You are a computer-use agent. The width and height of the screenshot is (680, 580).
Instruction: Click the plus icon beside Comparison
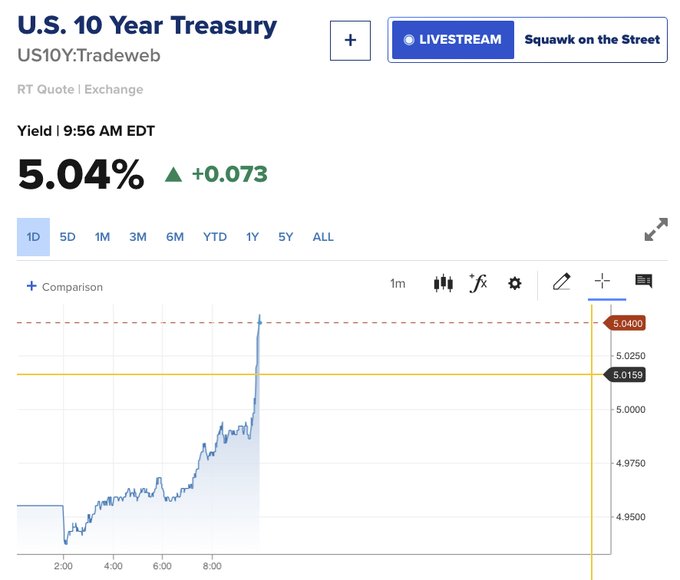click(x=32, y=286)
